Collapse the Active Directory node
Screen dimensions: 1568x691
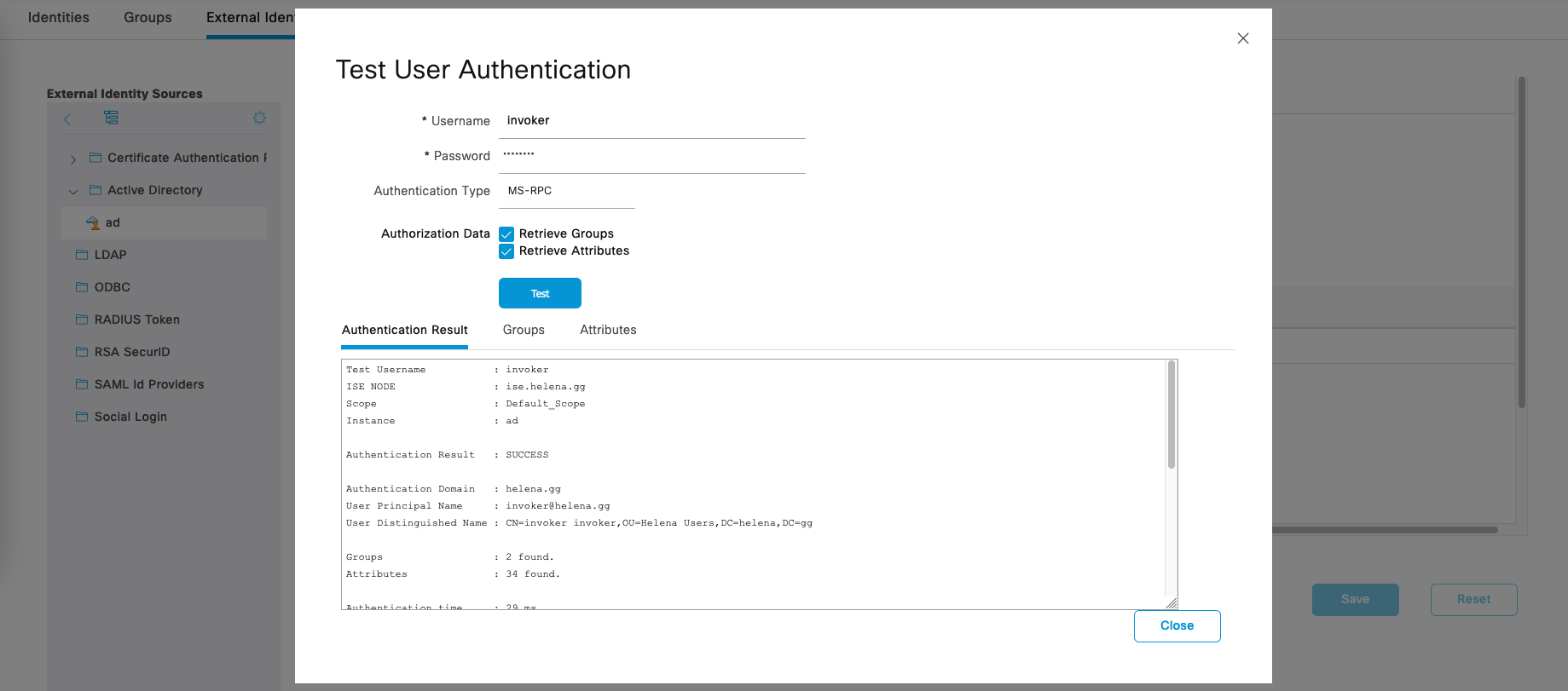pos(73,192)
